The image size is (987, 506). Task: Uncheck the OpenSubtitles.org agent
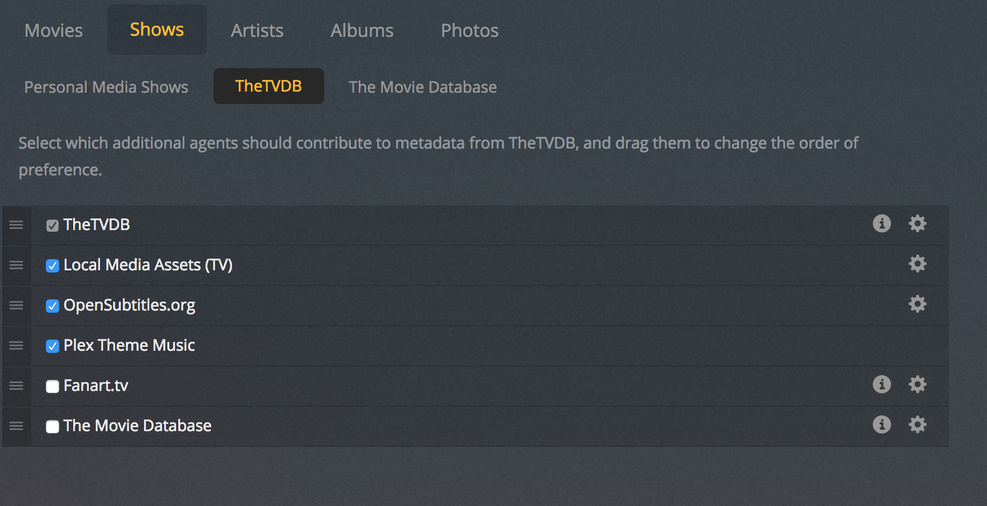pos(52,306)
